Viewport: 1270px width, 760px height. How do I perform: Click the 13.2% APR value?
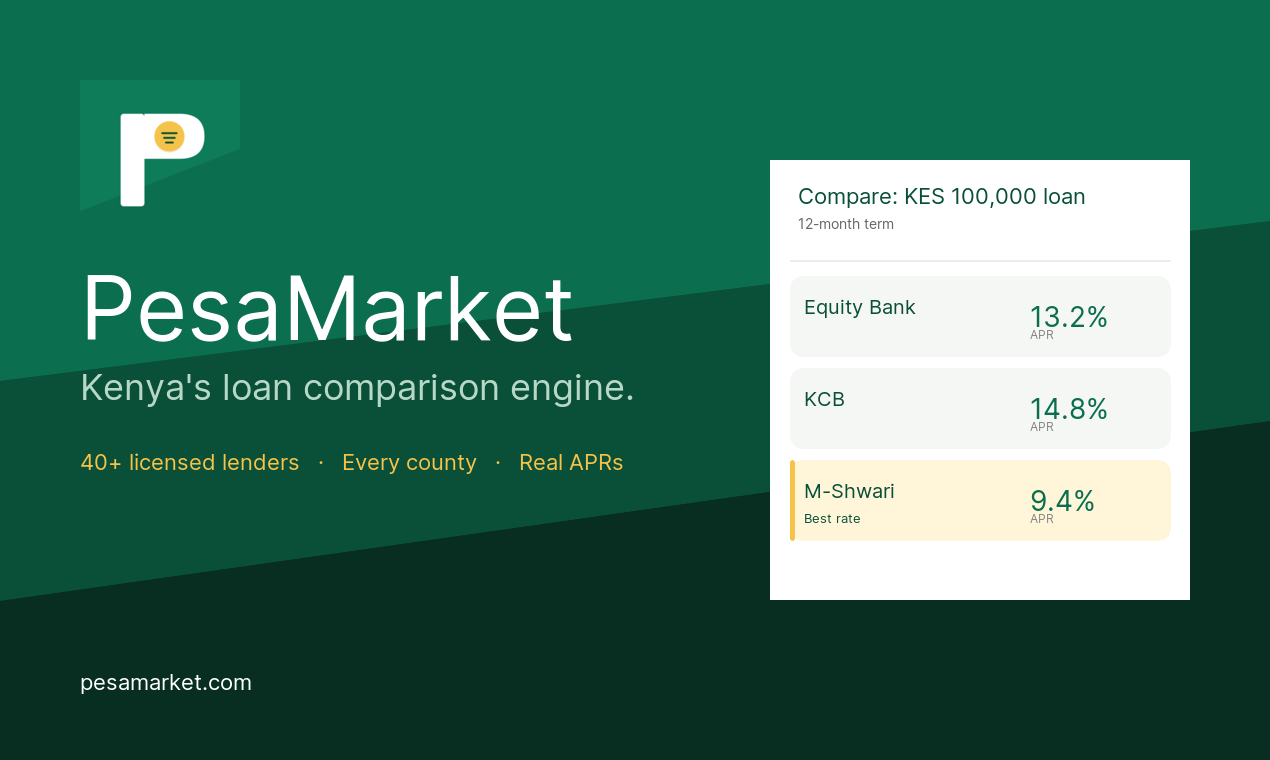(1068, 317)
